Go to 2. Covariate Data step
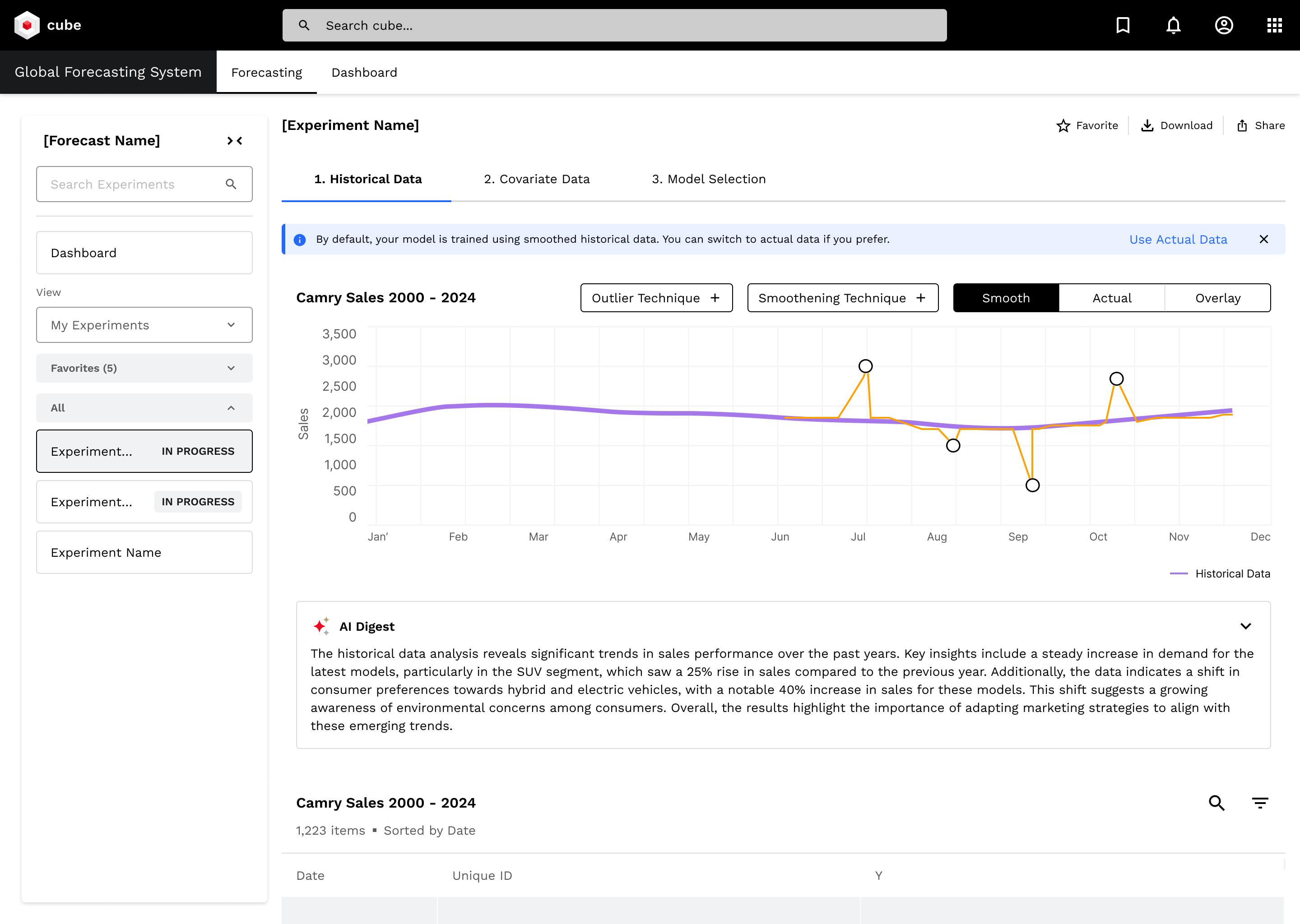Screen dimensions: 1300x924 [x=536, y=179]
